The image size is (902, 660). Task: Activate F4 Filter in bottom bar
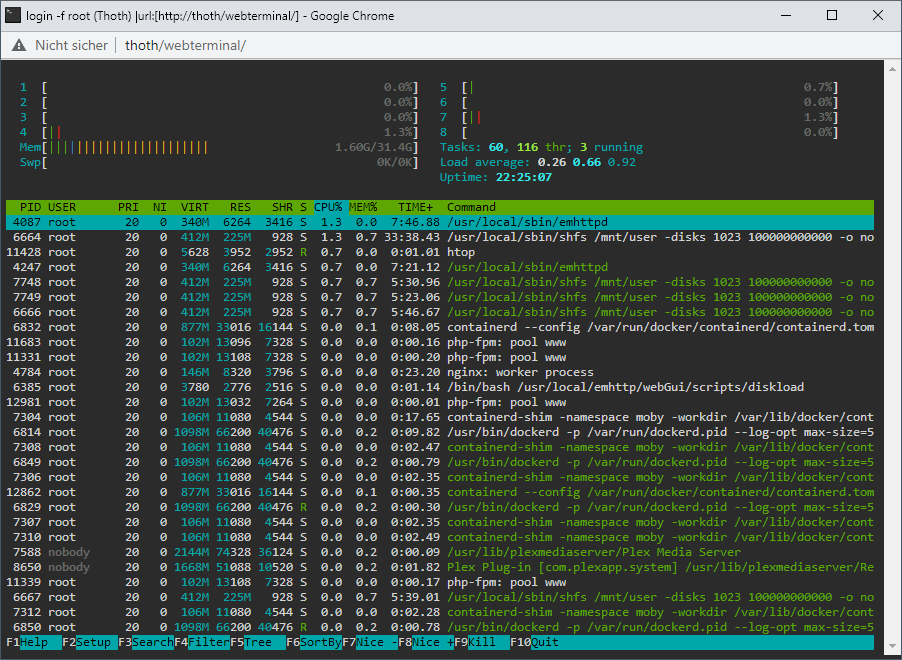202,642
